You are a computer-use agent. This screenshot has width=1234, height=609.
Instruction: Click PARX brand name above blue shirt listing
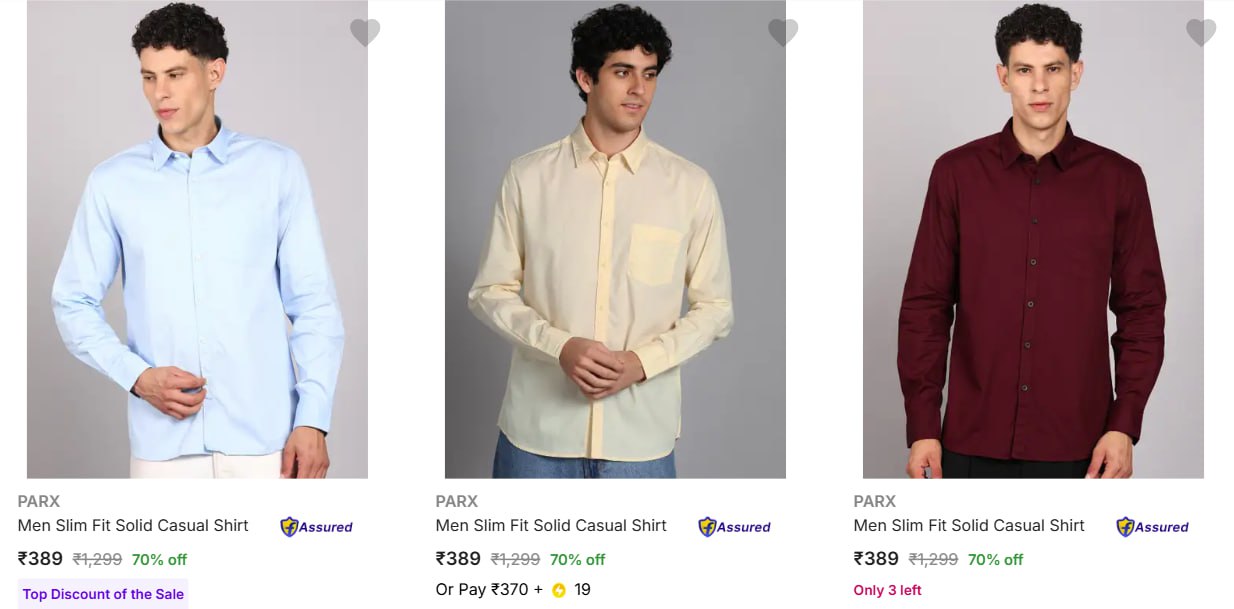39,501
